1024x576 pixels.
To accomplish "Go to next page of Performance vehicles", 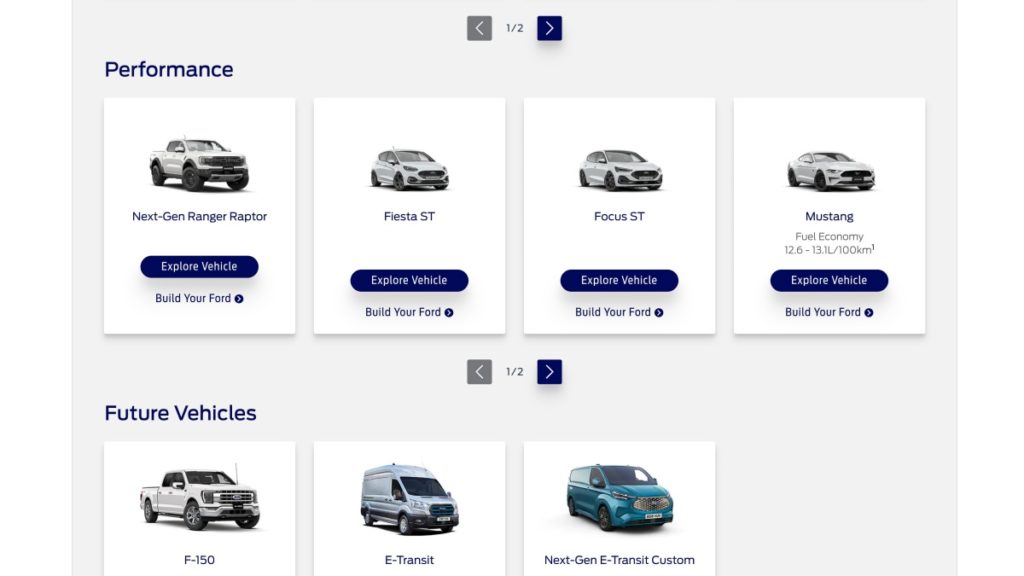I will coord(549,372).
